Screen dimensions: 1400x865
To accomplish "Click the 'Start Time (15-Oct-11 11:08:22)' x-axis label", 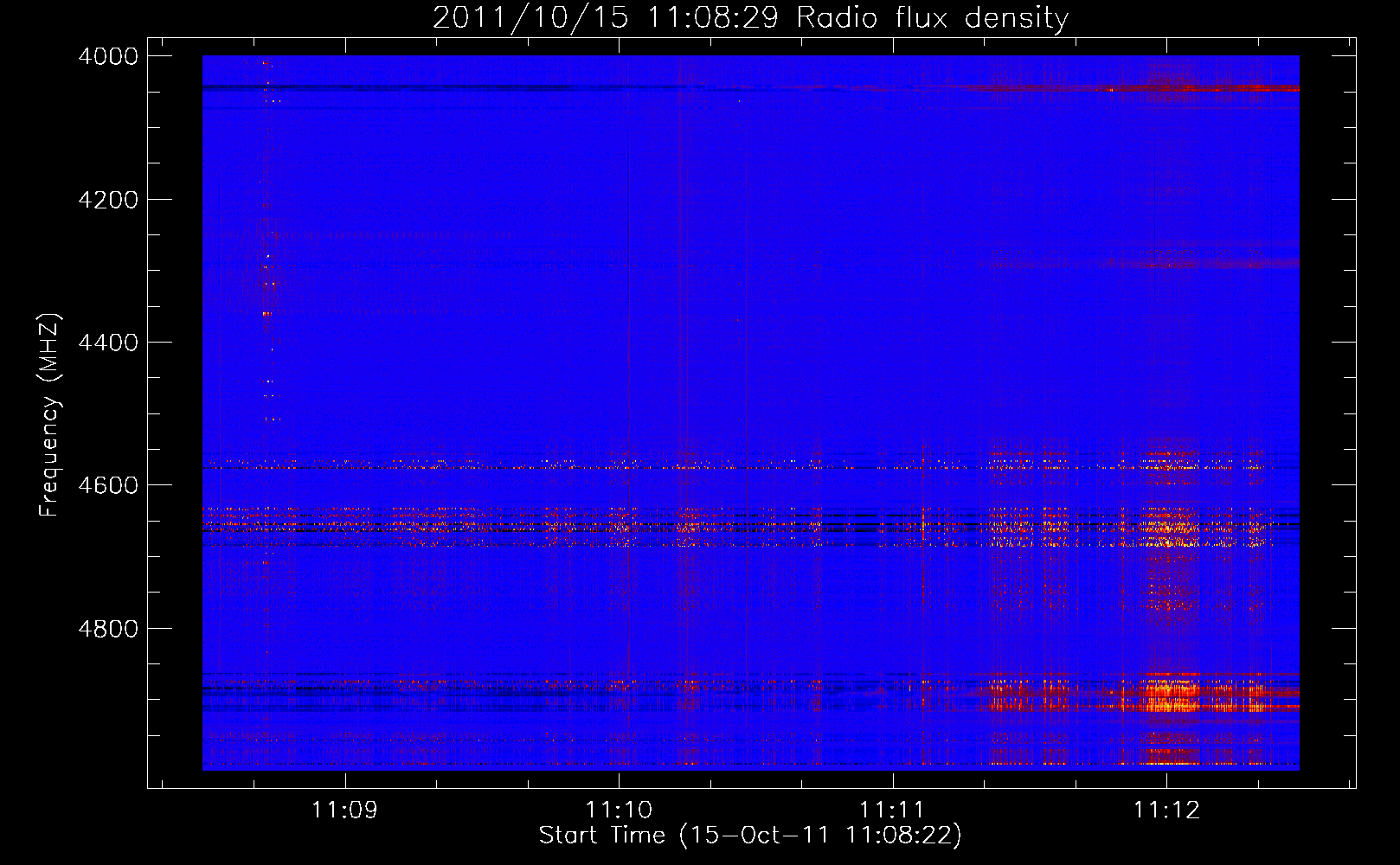I will pyautogui.click(x=750, y=836).
